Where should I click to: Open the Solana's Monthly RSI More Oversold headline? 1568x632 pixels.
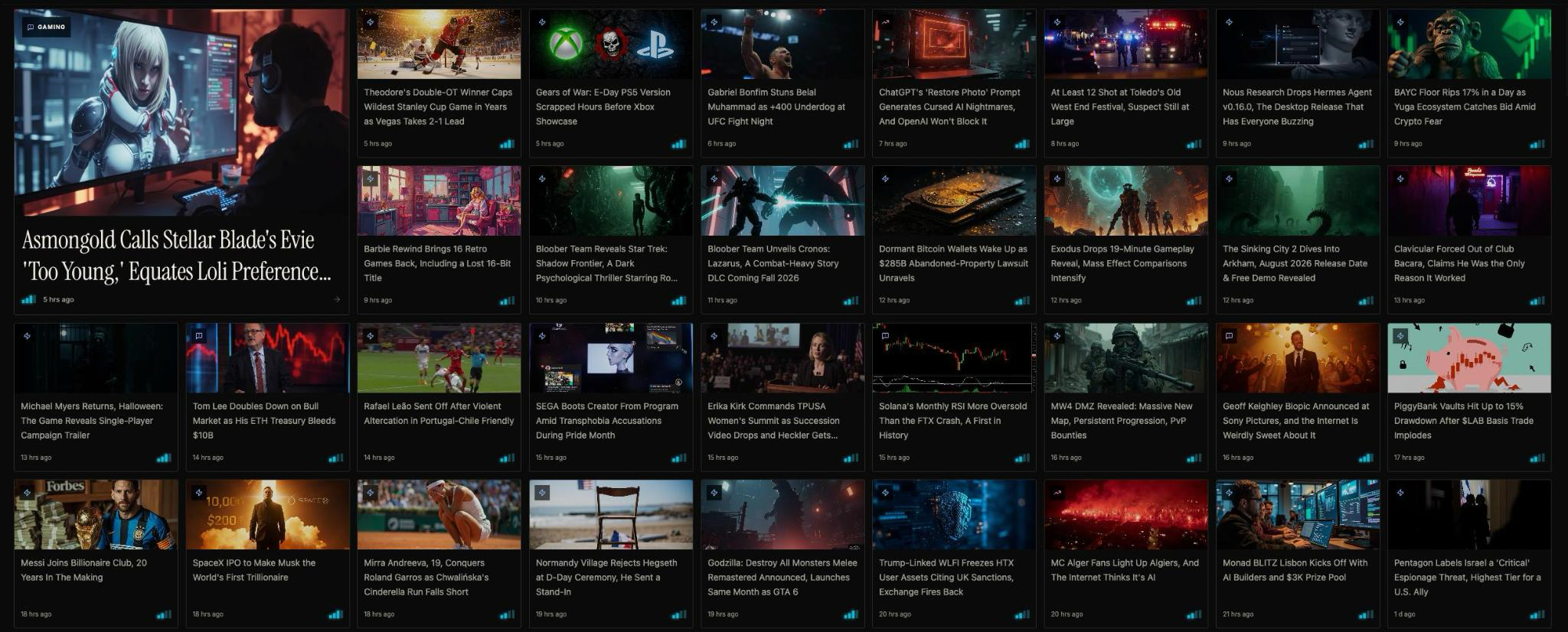[x=952, y=421]
